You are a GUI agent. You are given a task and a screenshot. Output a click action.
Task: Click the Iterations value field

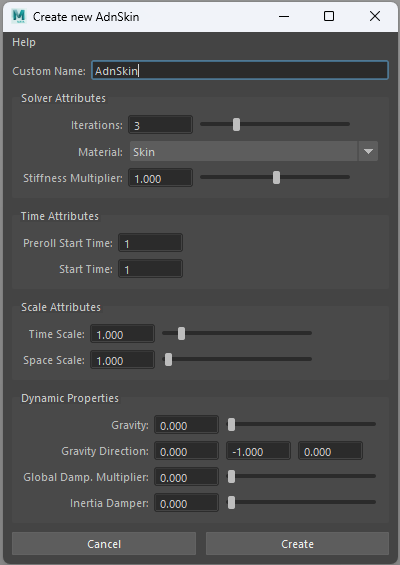click(161, 125)
